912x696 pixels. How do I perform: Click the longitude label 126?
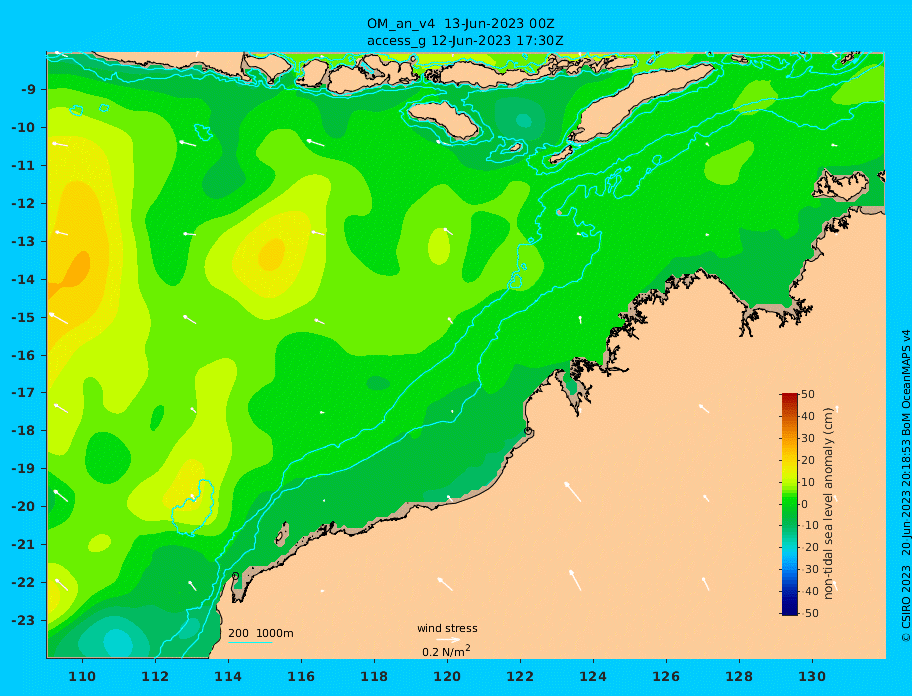coord(666,677)
